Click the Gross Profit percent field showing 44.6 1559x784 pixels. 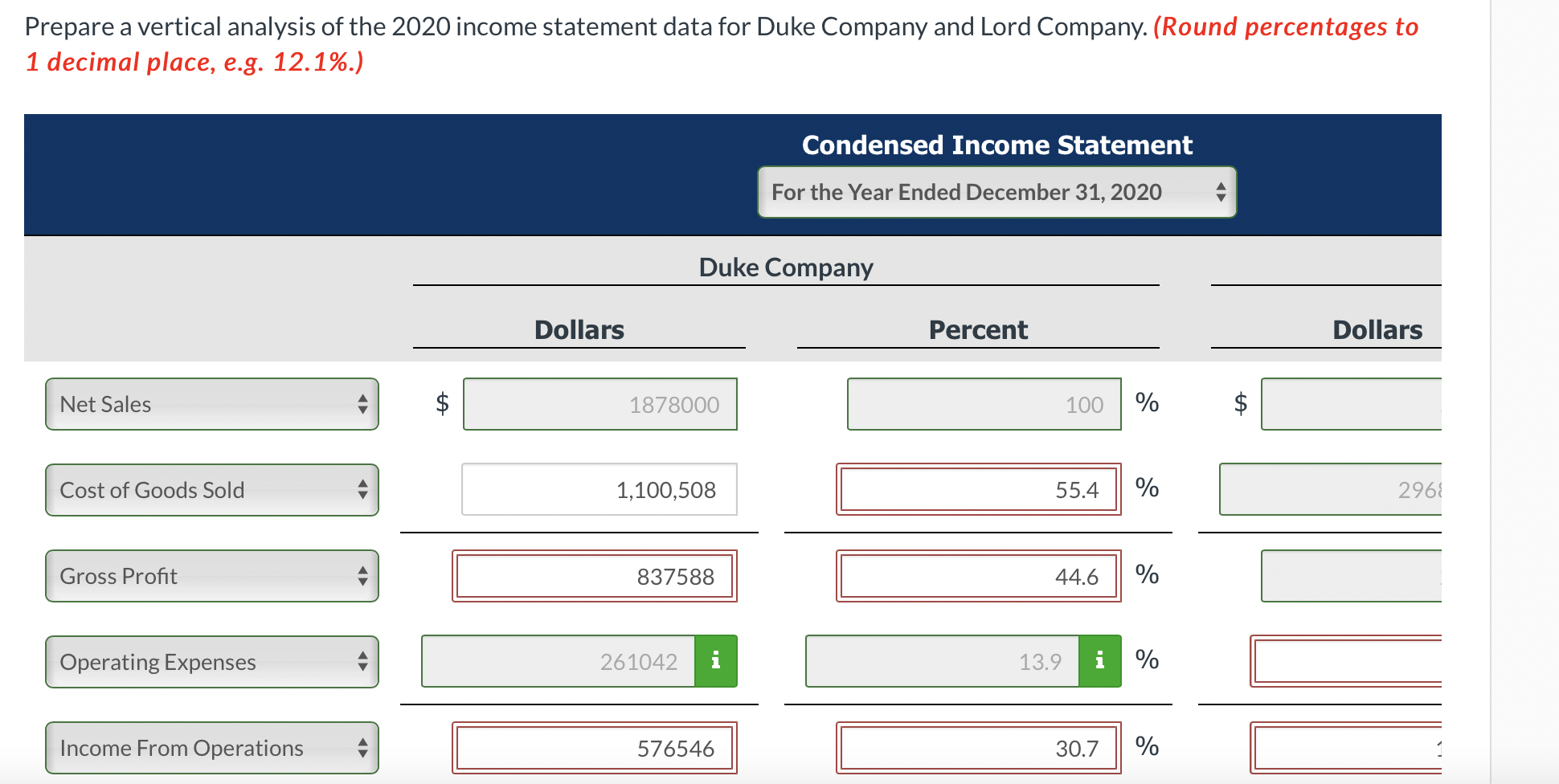tap(978, 575)
